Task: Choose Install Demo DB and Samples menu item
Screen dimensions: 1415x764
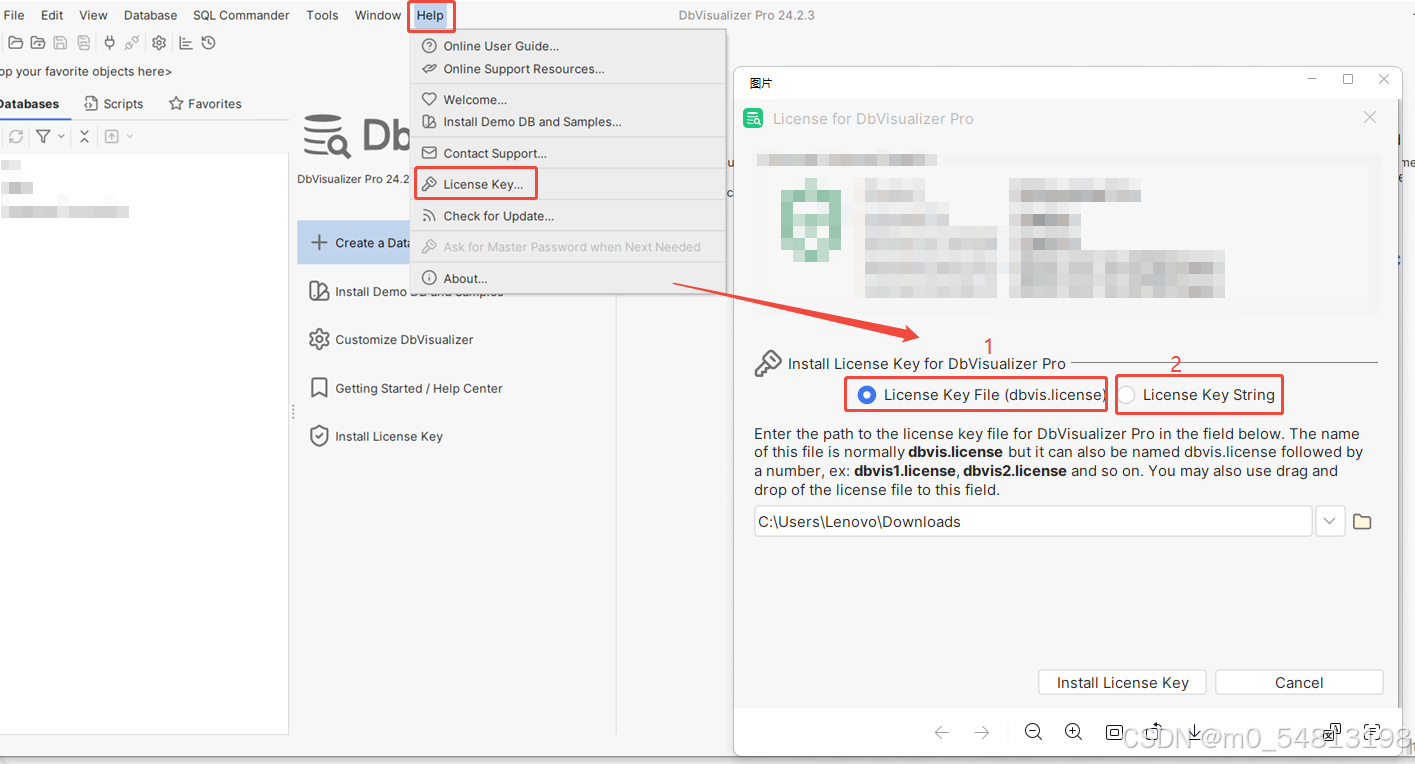Action: click(568, 122)
